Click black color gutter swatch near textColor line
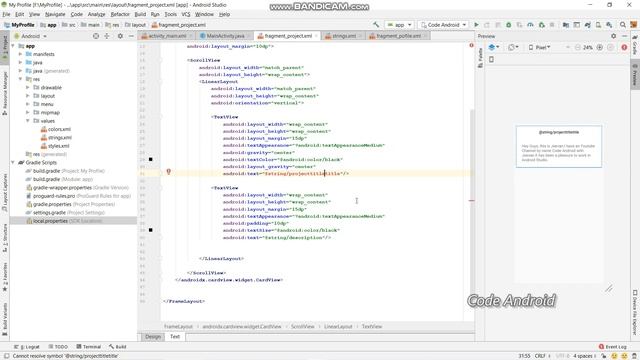This screenshot has height=360, width=640. [151, 160]
